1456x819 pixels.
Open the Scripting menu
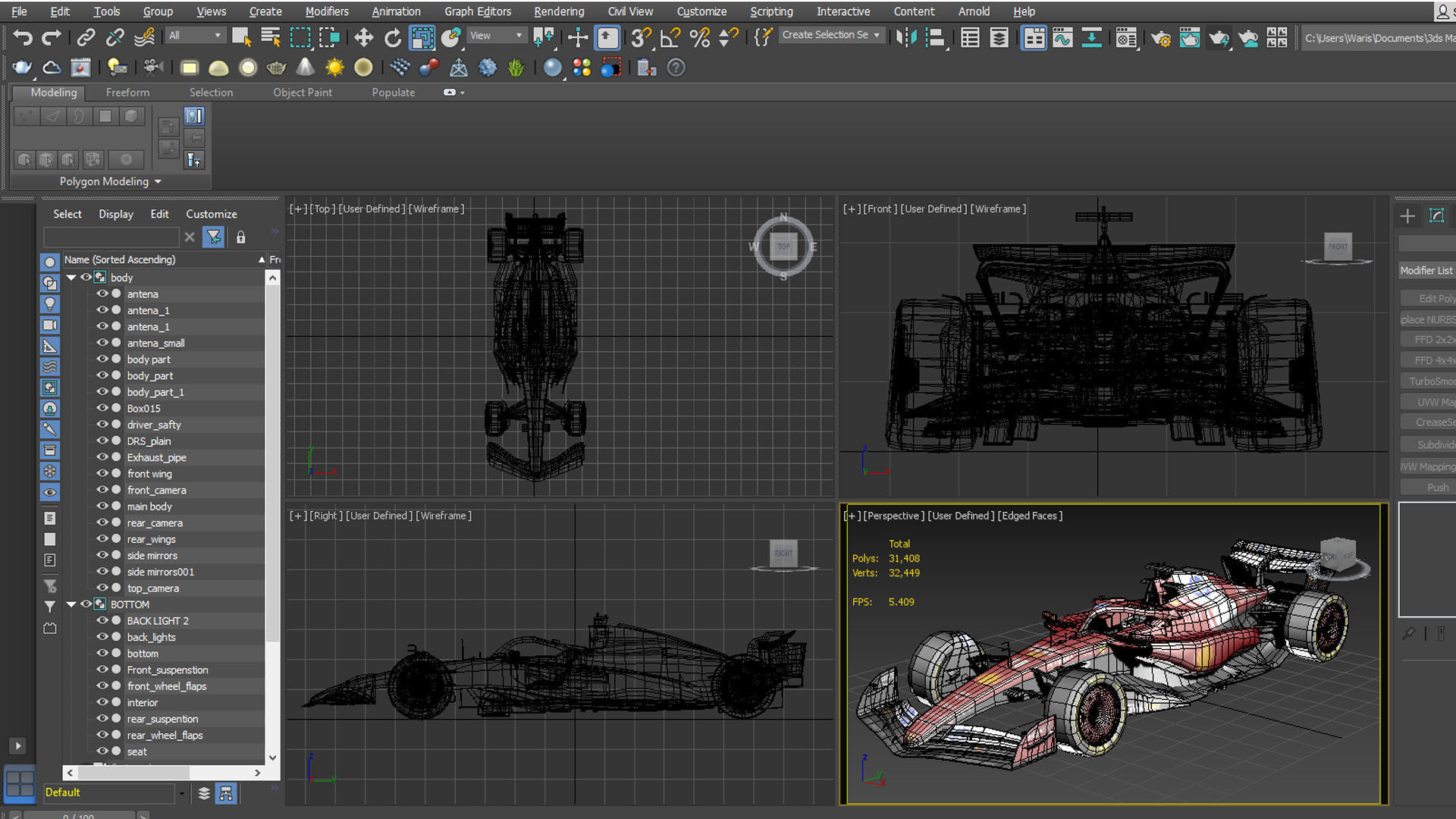(771, 11)
